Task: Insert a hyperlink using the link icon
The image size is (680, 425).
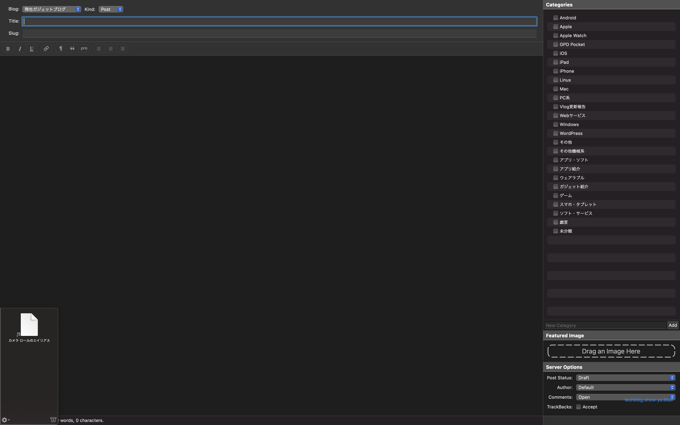Action: (46, 48)
